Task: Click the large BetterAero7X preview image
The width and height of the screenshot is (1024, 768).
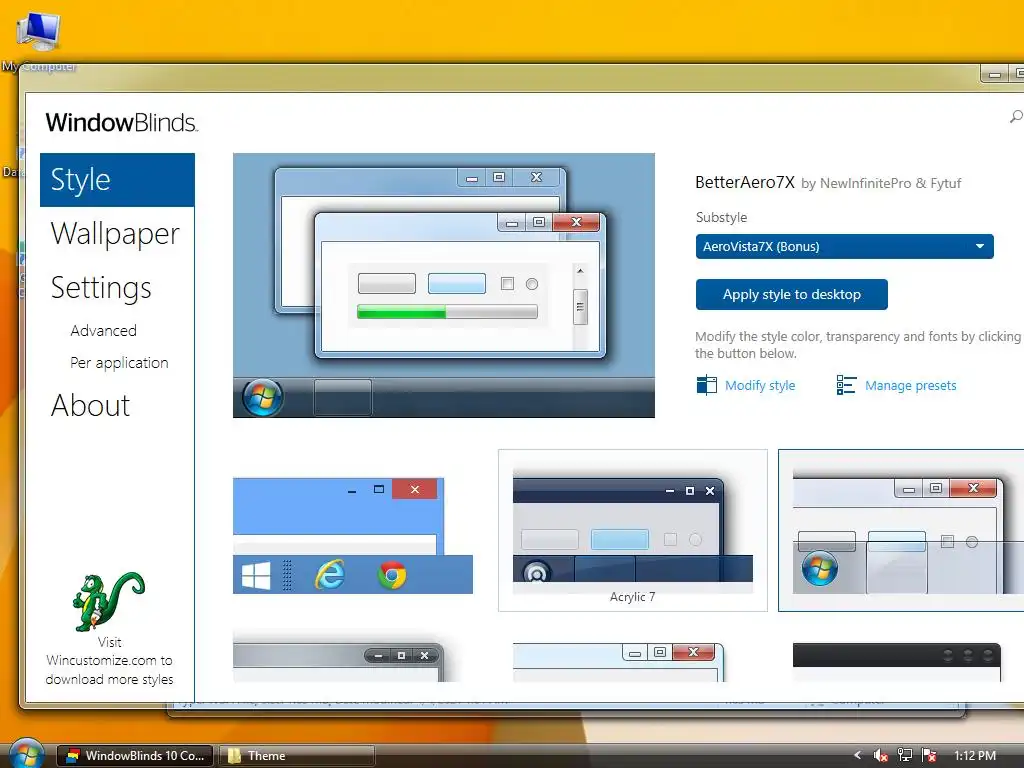Action: 443,285
